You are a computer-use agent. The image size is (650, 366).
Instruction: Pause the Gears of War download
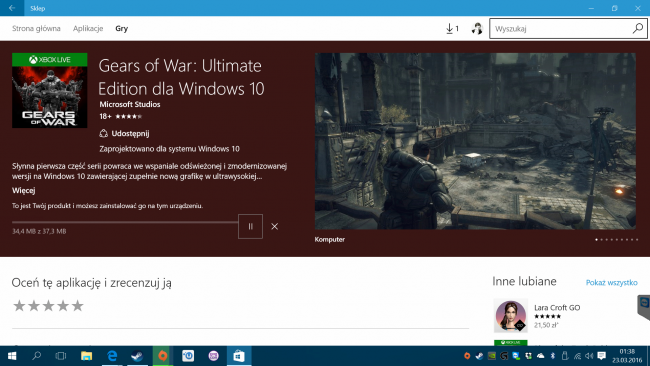coord(250,226)
